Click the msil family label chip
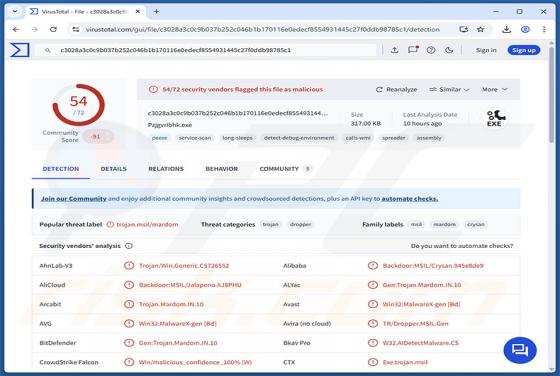 tap(416, 224)
